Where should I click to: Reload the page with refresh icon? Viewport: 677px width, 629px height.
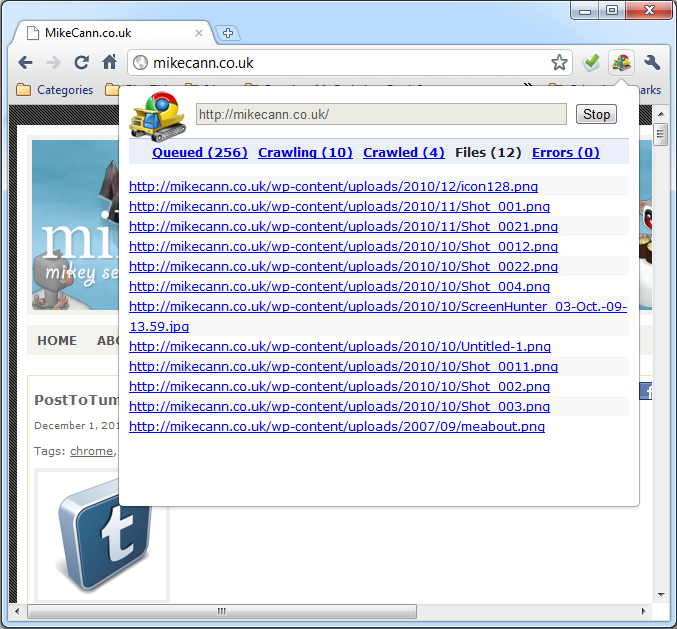click(82, 63)
